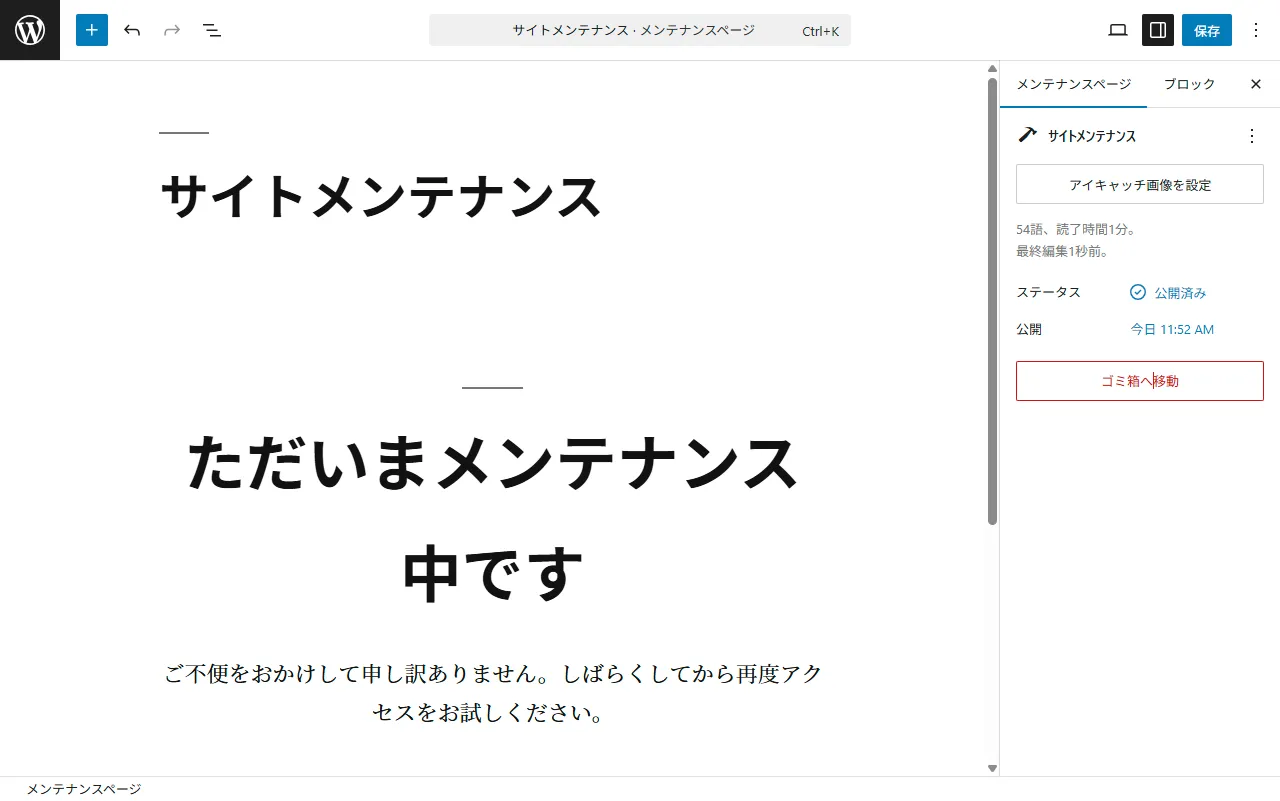
Task: Click アイキャッチ画像を設定 button
Action: pos(1140,185)
